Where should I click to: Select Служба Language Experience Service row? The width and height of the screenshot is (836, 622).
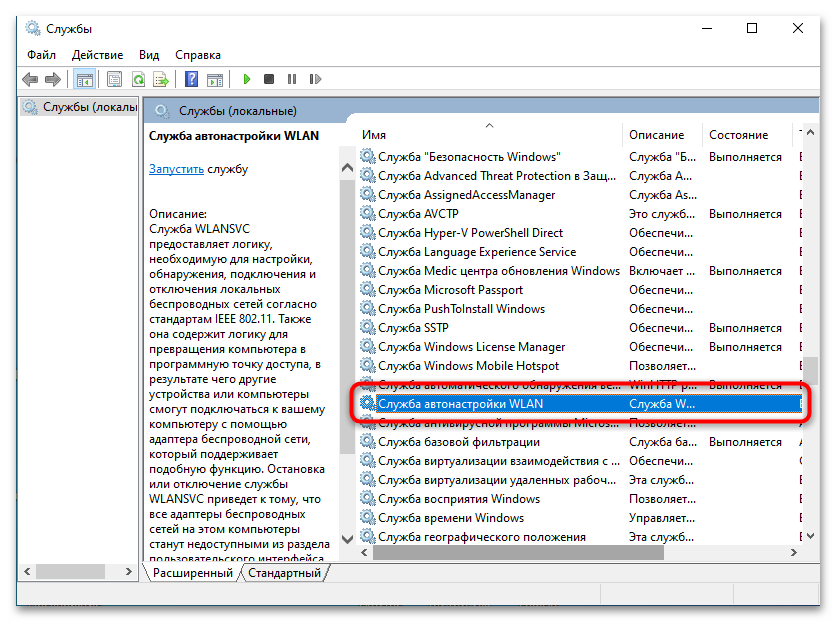coord(580,252)
